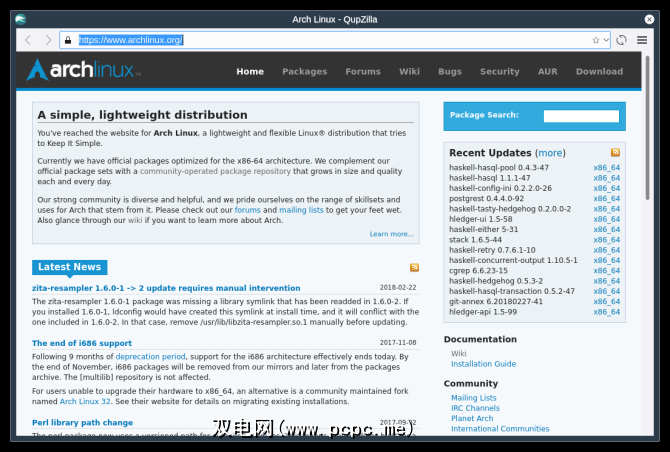Open address bar history dropdown arrow

click(606, 40)
